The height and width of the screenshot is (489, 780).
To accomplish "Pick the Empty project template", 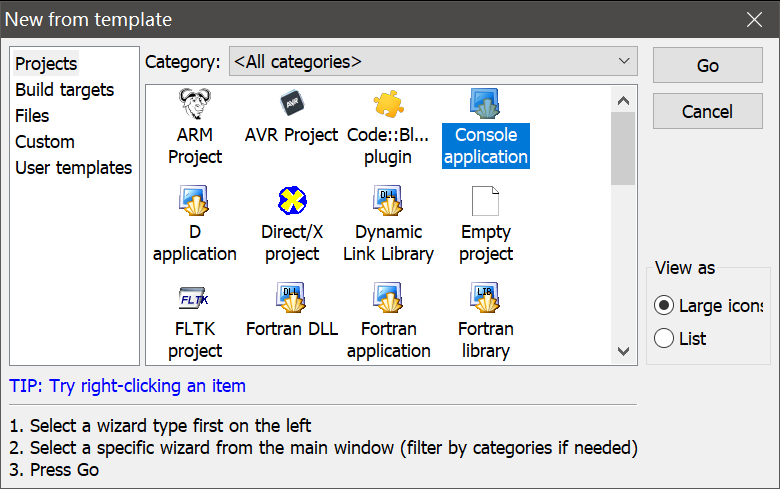I will (485, 201).
